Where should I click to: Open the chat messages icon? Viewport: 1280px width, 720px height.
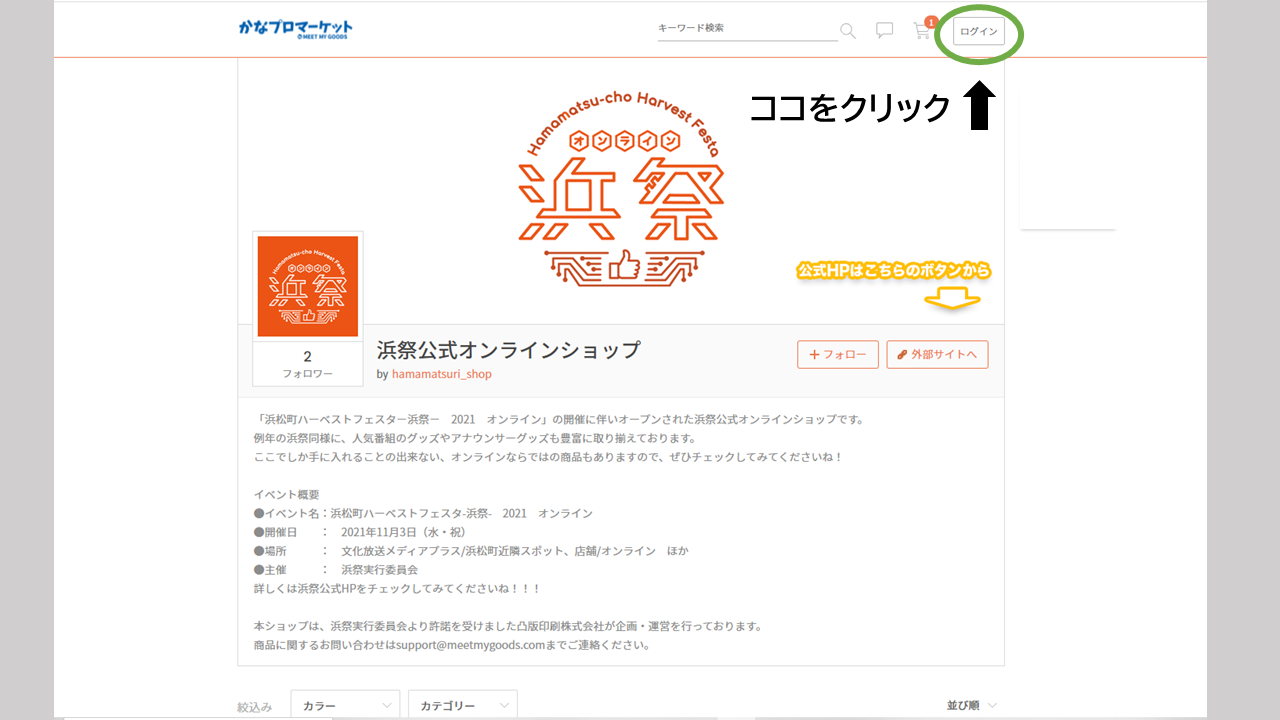(x=884, y=31)
